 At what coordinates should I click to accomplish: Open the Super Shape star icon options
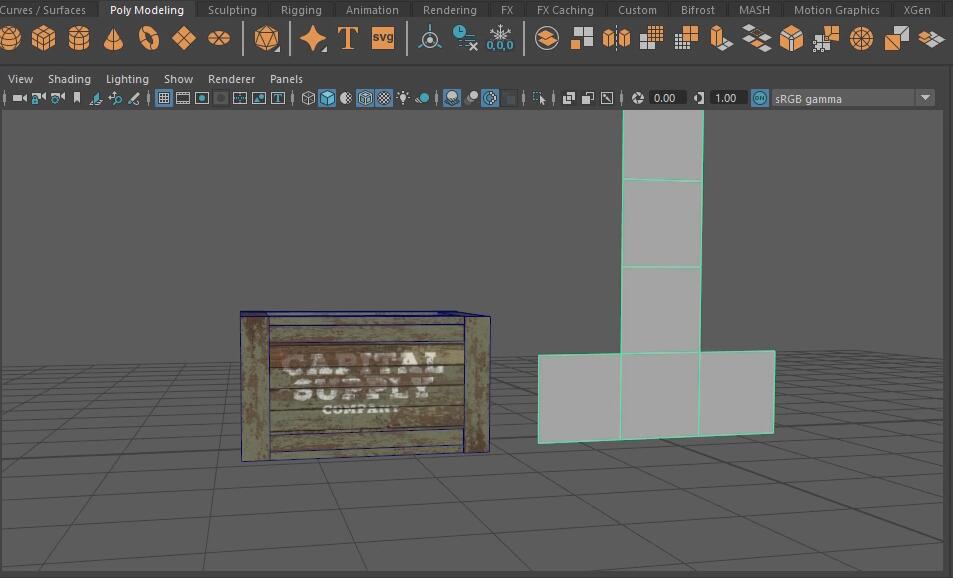pyautogui.click(x=313, y=38)
